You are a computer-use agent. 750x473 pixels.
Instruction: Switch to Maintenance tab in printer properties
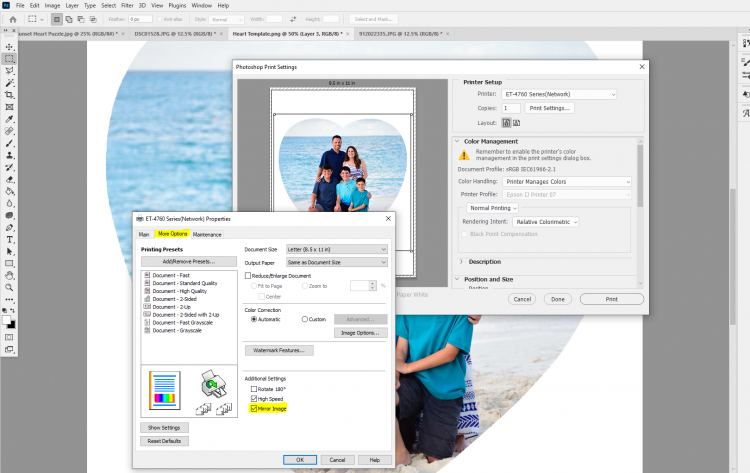[x=207, y=234]
